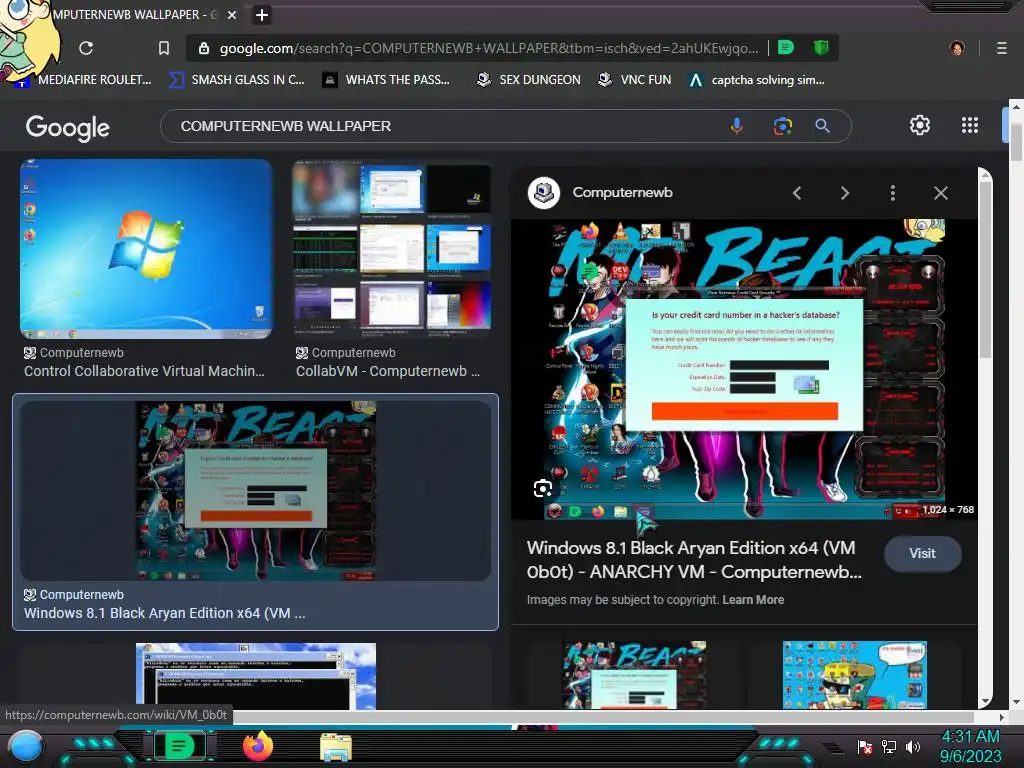Open Google quick settings gear
The height and width of the screenshot is (768, 1024).
click(920, 125)
